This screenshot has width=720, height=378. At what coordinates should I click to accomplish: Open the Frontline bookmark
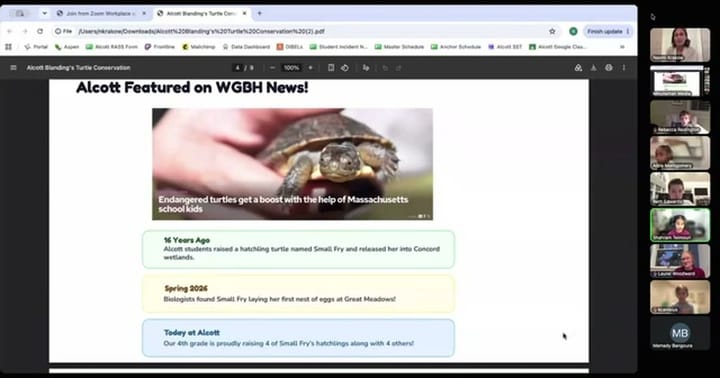pos(160,47)
